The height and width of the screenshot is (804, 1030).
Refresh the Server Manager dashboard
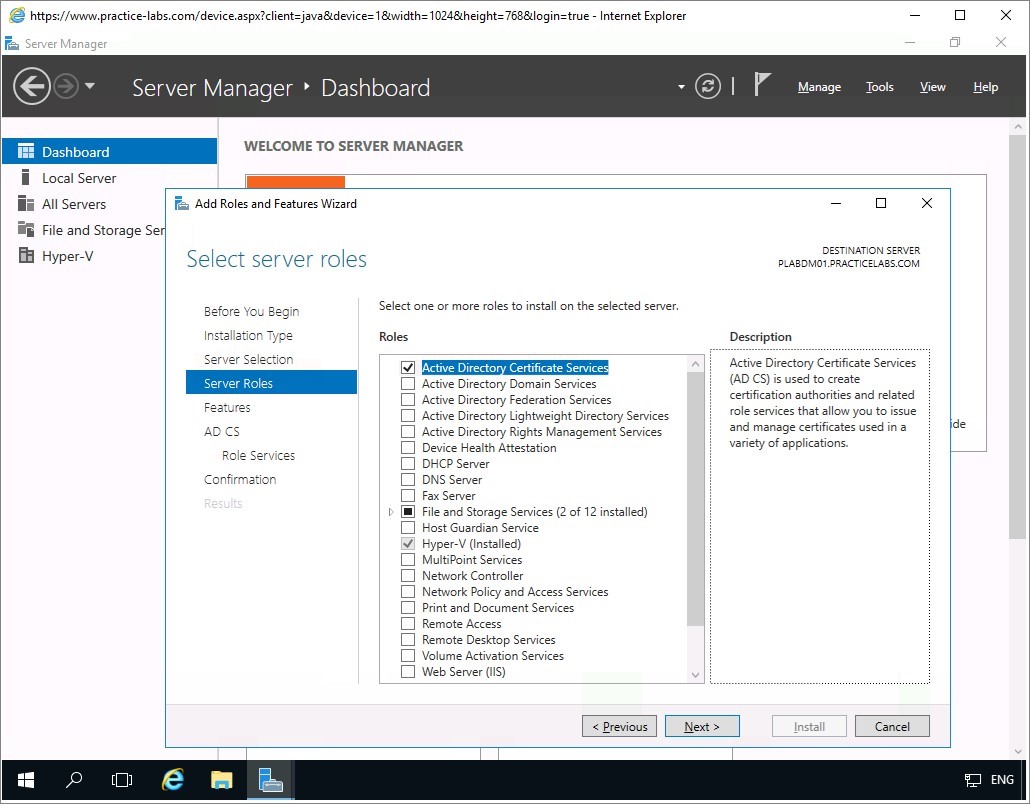pyautogui.click(x=707, y=86)
